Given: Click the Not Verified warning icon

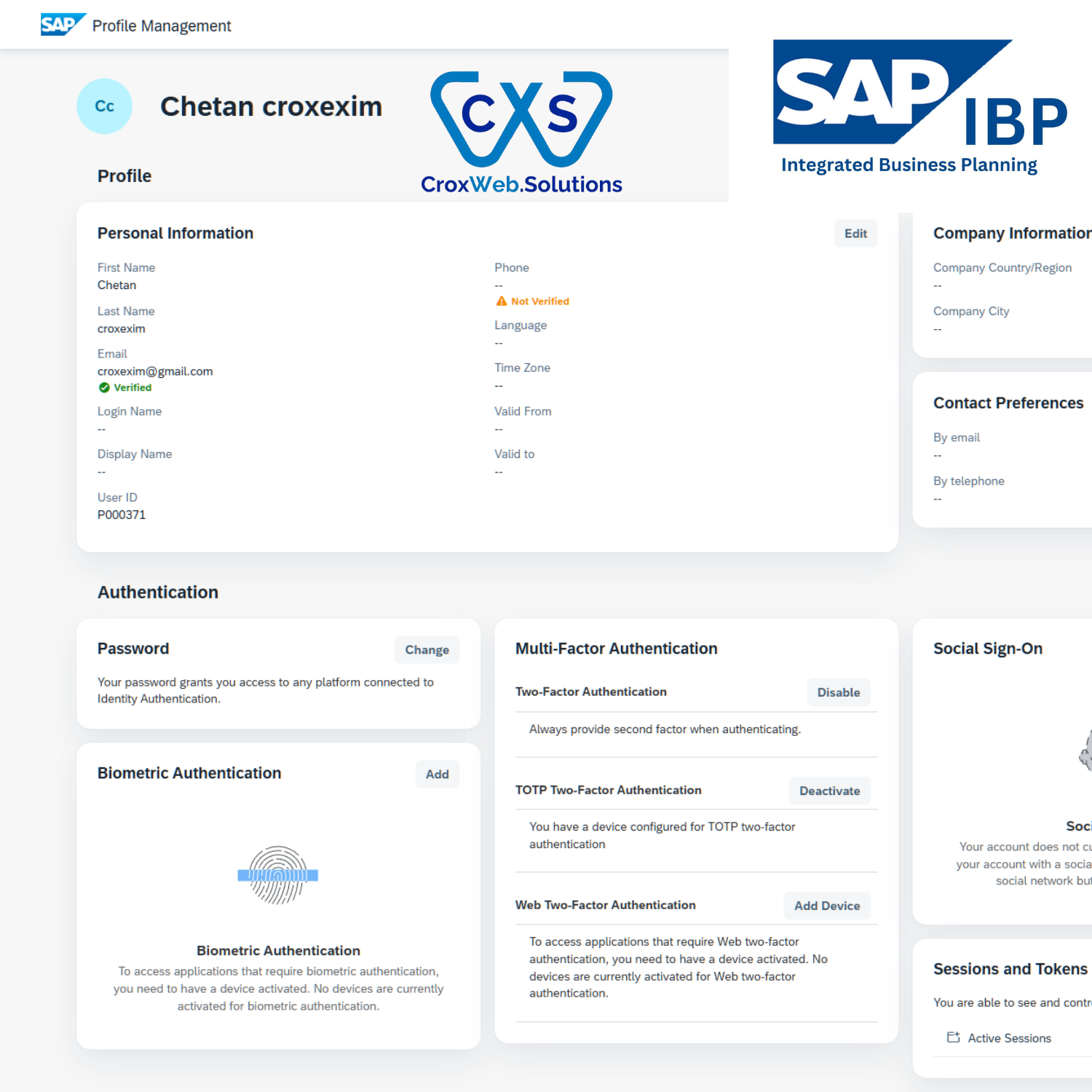Looking at the screenshot, I should pos(501,301).
